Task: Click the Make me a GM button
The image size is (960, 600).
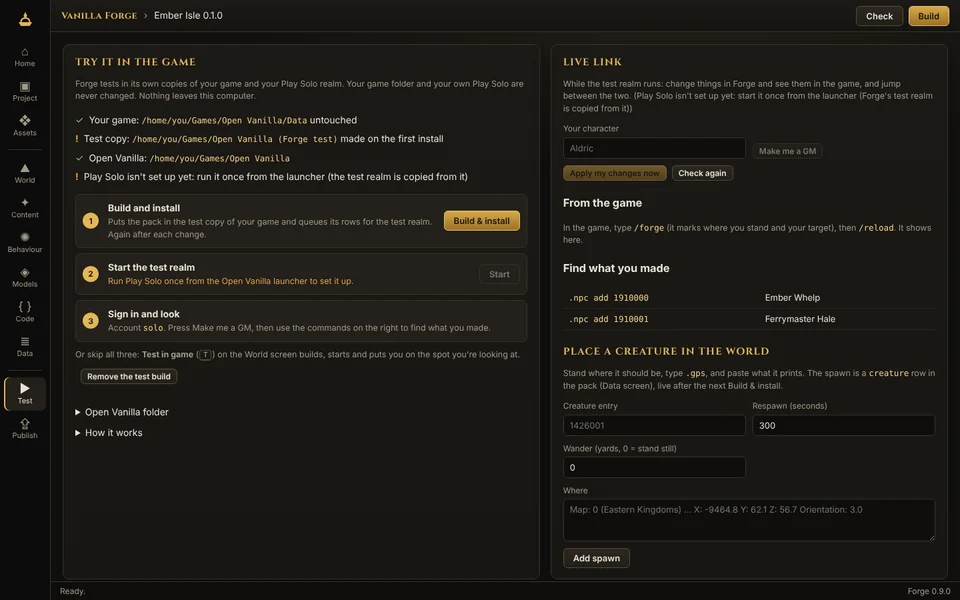Action: (x=787, y=151)
